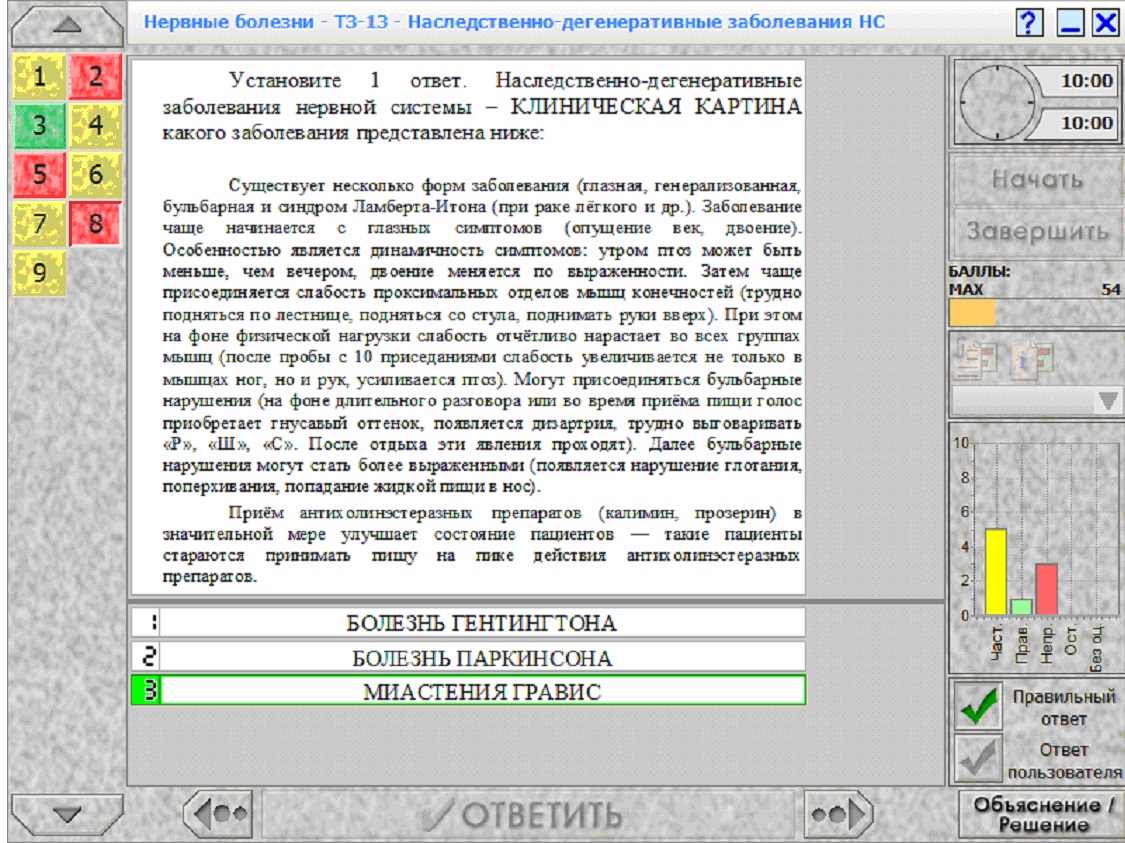Go to question tile 1
This screenshot has width=1125, height=843.
[39, 77]
